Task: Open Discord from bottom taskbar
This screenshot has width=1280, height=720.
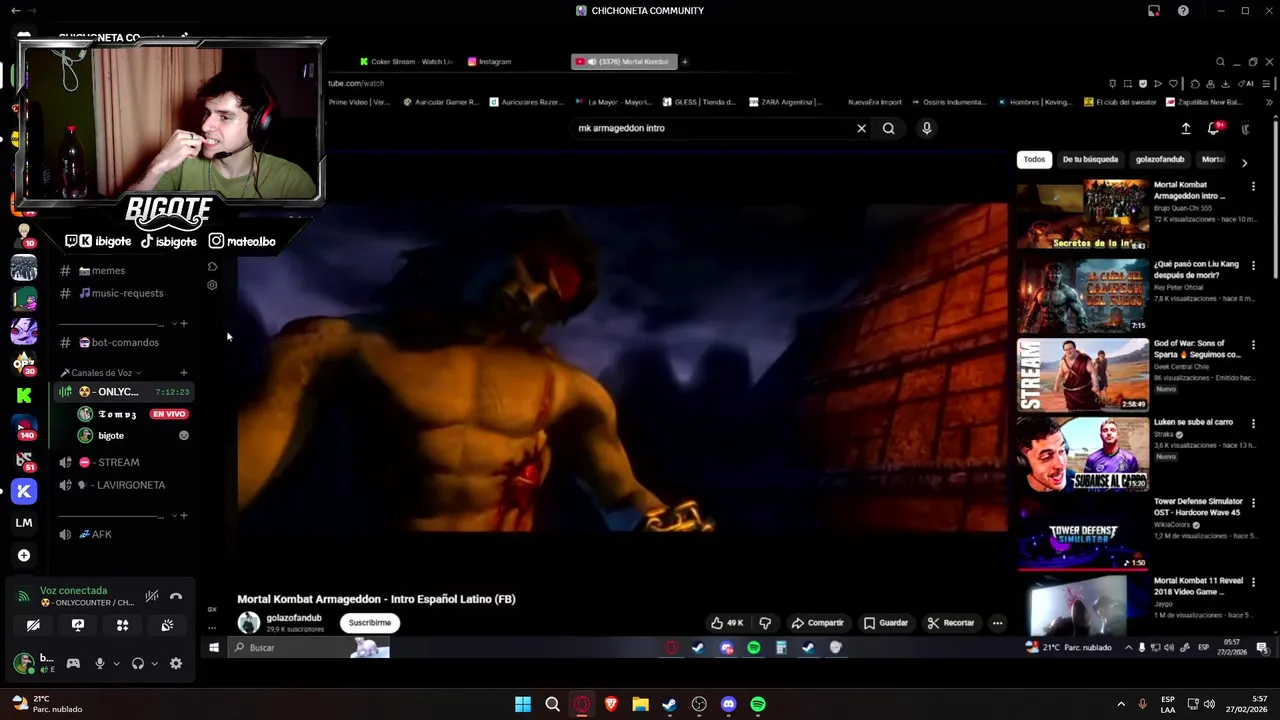Action: pos(728,704)
